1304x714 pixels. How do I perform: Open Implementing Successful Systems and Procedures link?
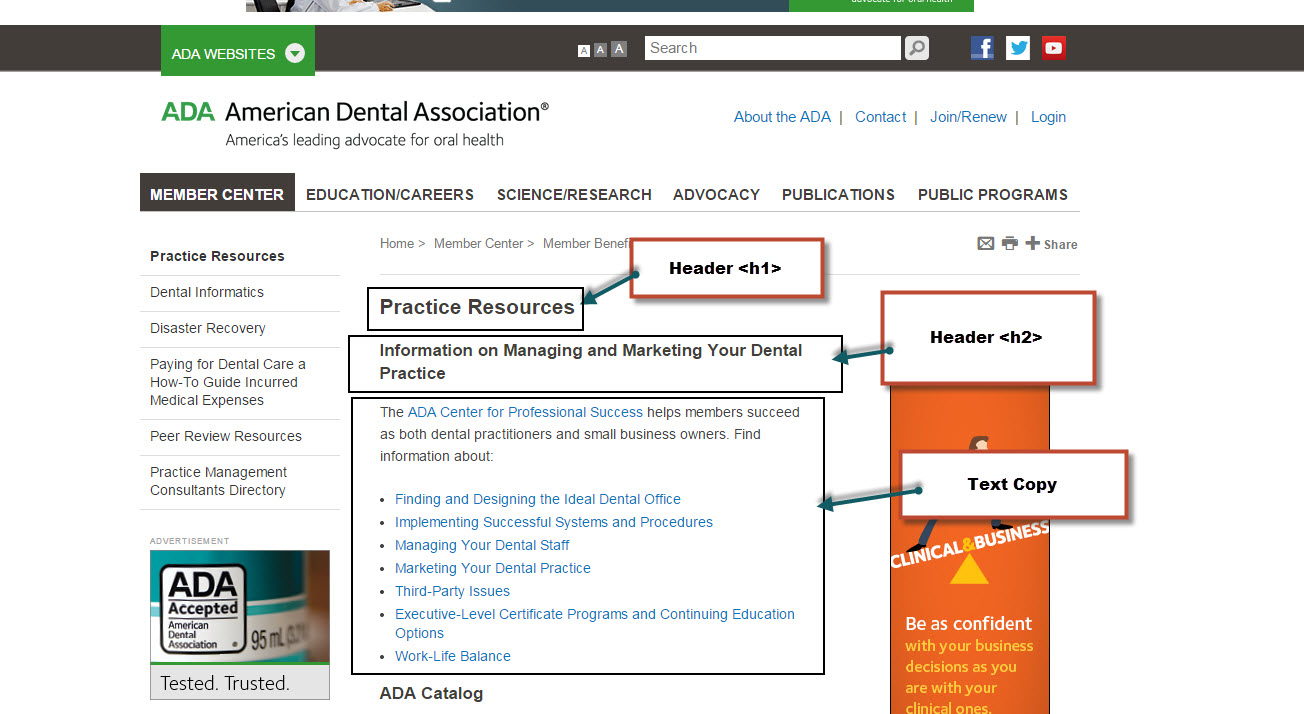(x=554, y=522)
